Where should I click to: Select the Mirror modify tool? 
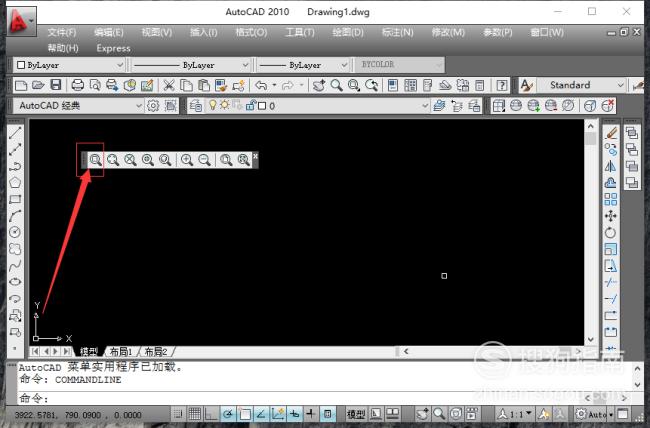coord(611,166)
